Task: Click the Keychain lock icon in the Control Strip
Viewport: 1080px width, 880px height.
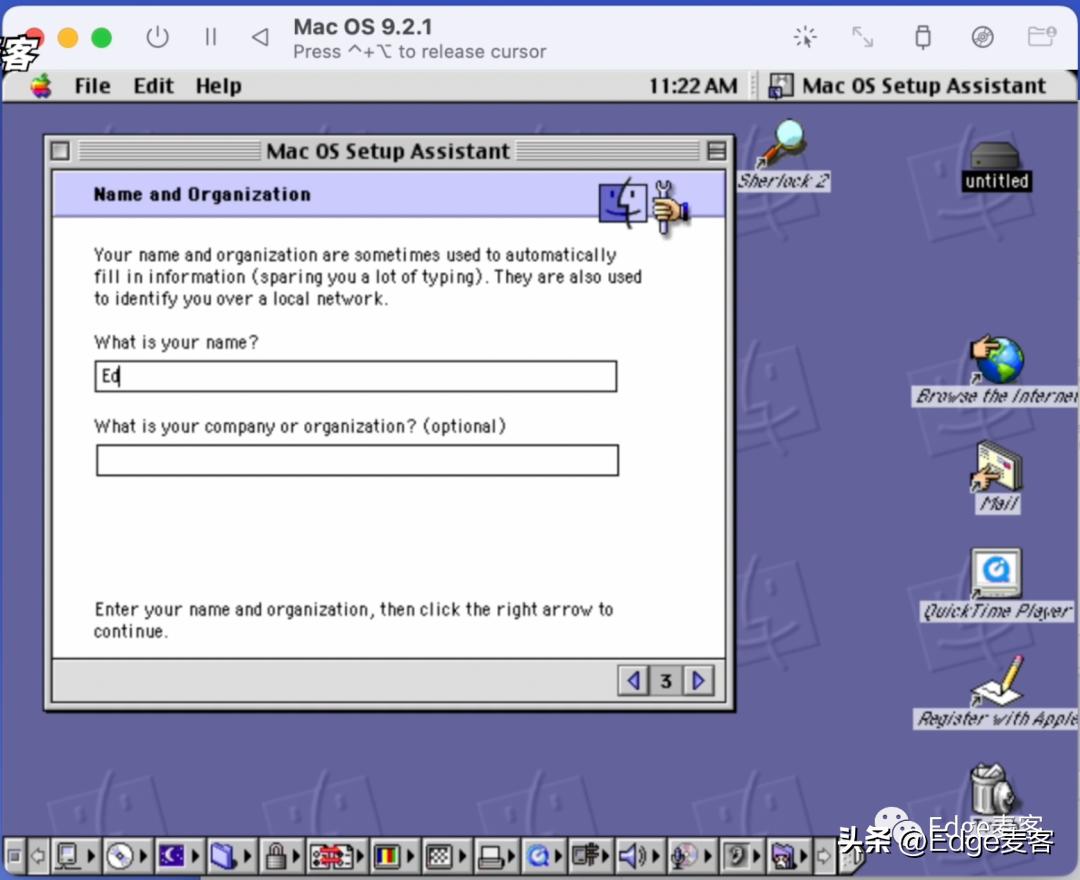Action: pyautogui.click(x=274, y=856)
